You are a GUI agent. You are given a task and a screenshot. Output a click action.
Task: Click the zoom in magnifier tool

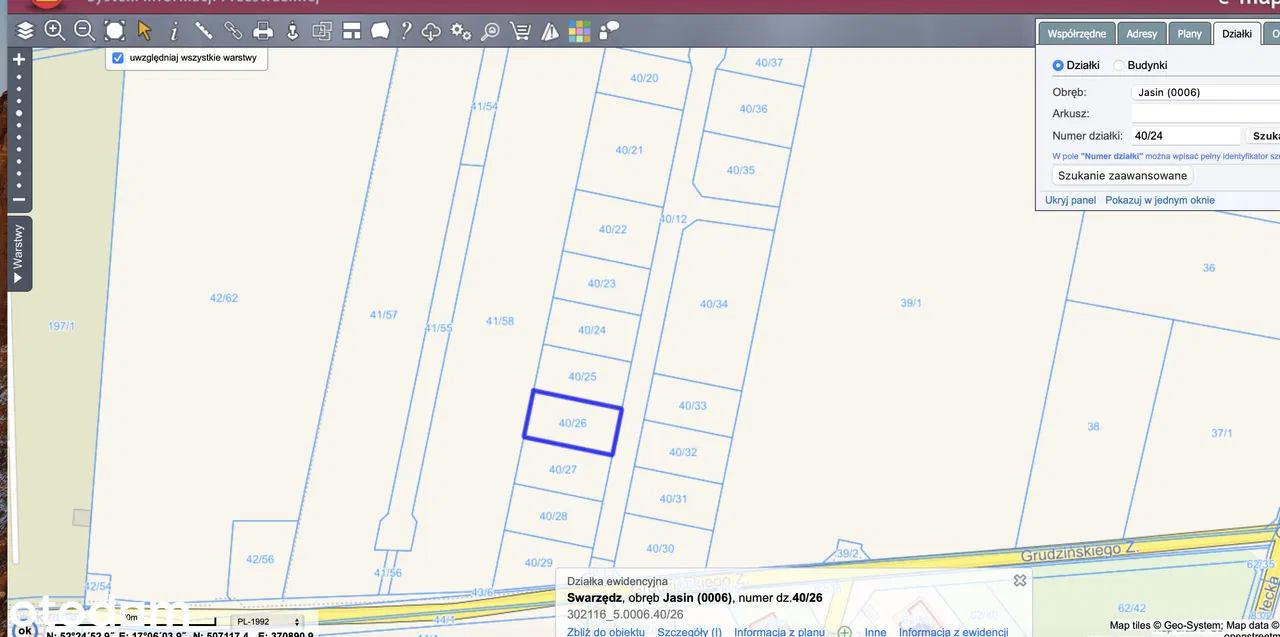click(x=55, y=31)
